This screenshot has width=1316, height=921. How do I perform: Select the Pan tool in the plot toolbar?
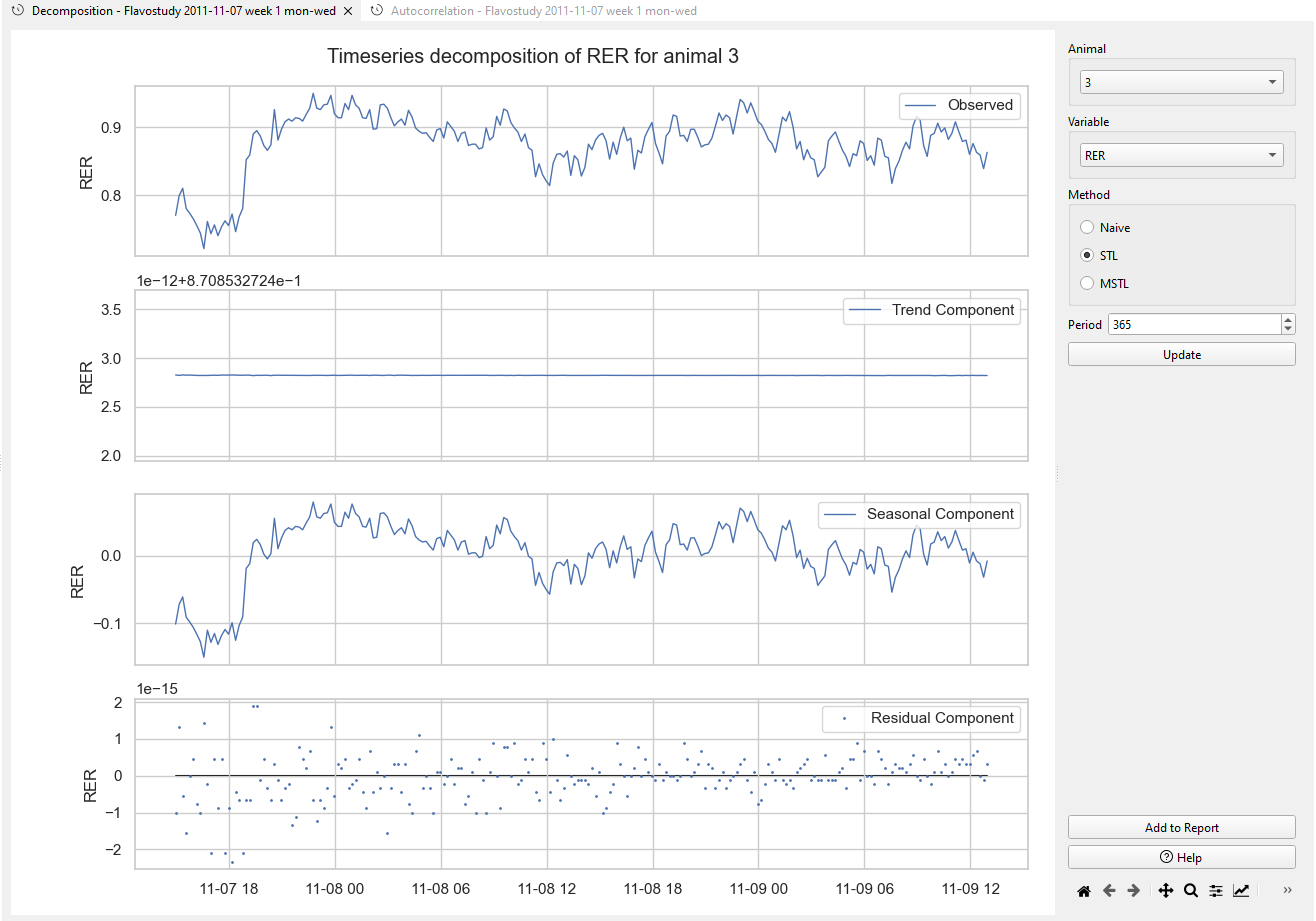click(x=1166, y=890)
